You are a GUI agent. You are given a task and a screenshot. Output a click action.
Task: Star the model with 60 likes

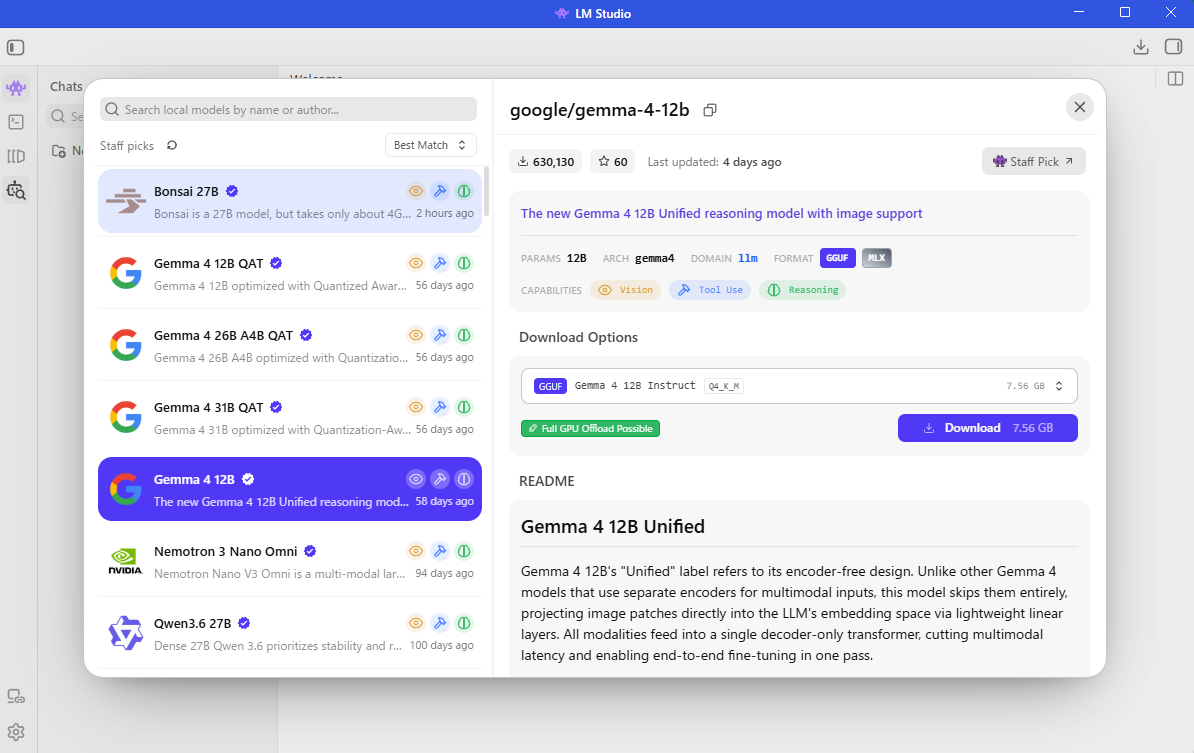point(612,161)
